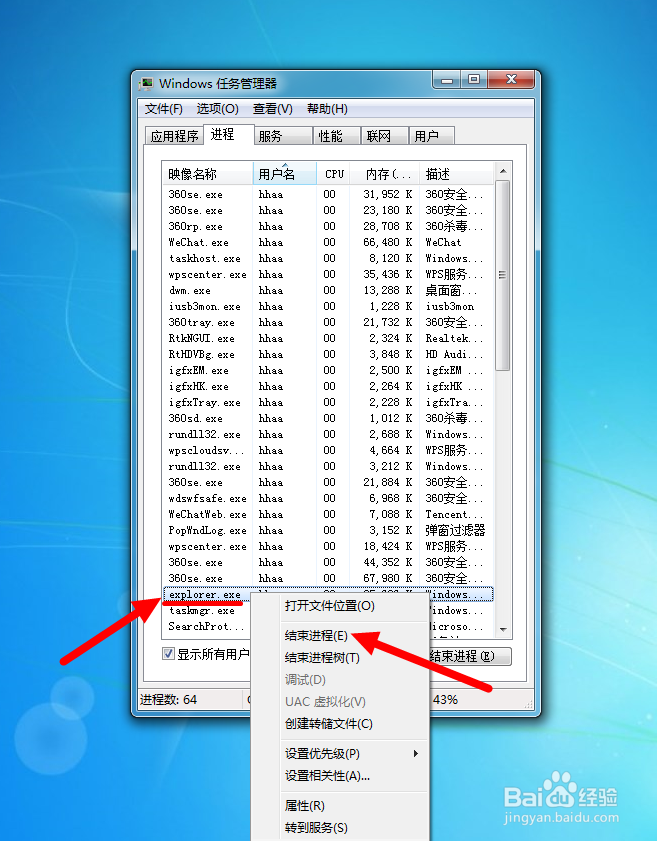
Task: Click the scrollbar down arrow
Action: (x=503, y=629)
